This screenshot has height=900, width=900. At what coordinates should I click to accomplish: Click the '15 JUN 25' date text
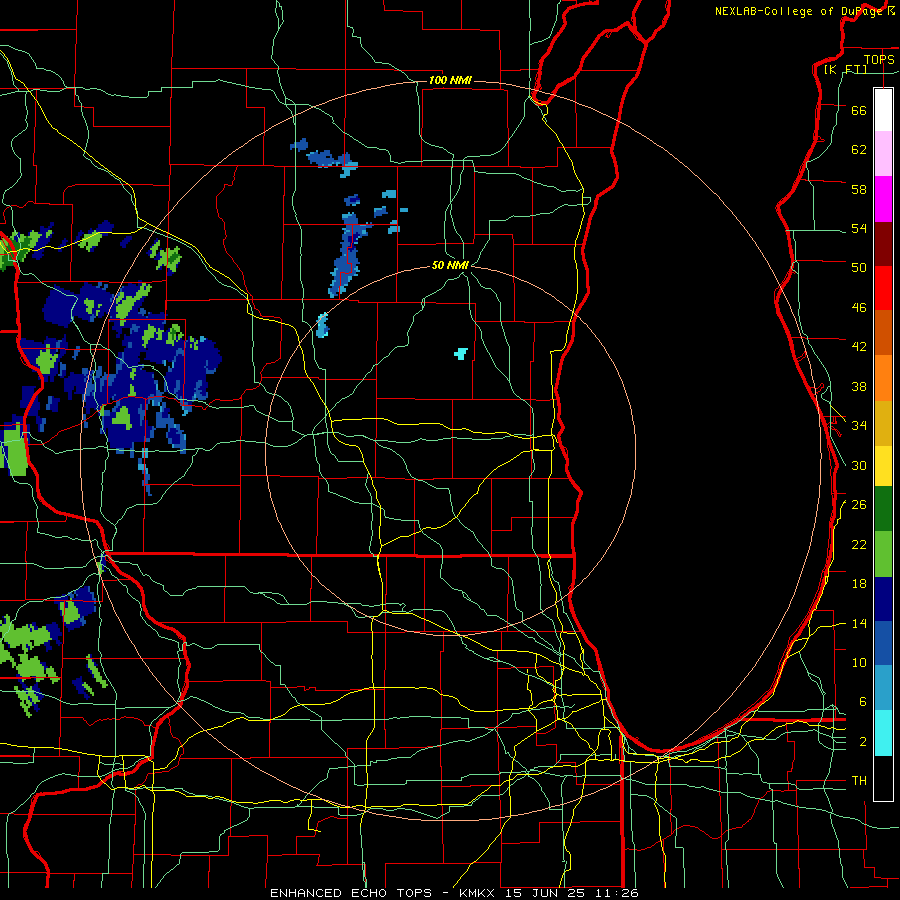[x=547, y=893]
